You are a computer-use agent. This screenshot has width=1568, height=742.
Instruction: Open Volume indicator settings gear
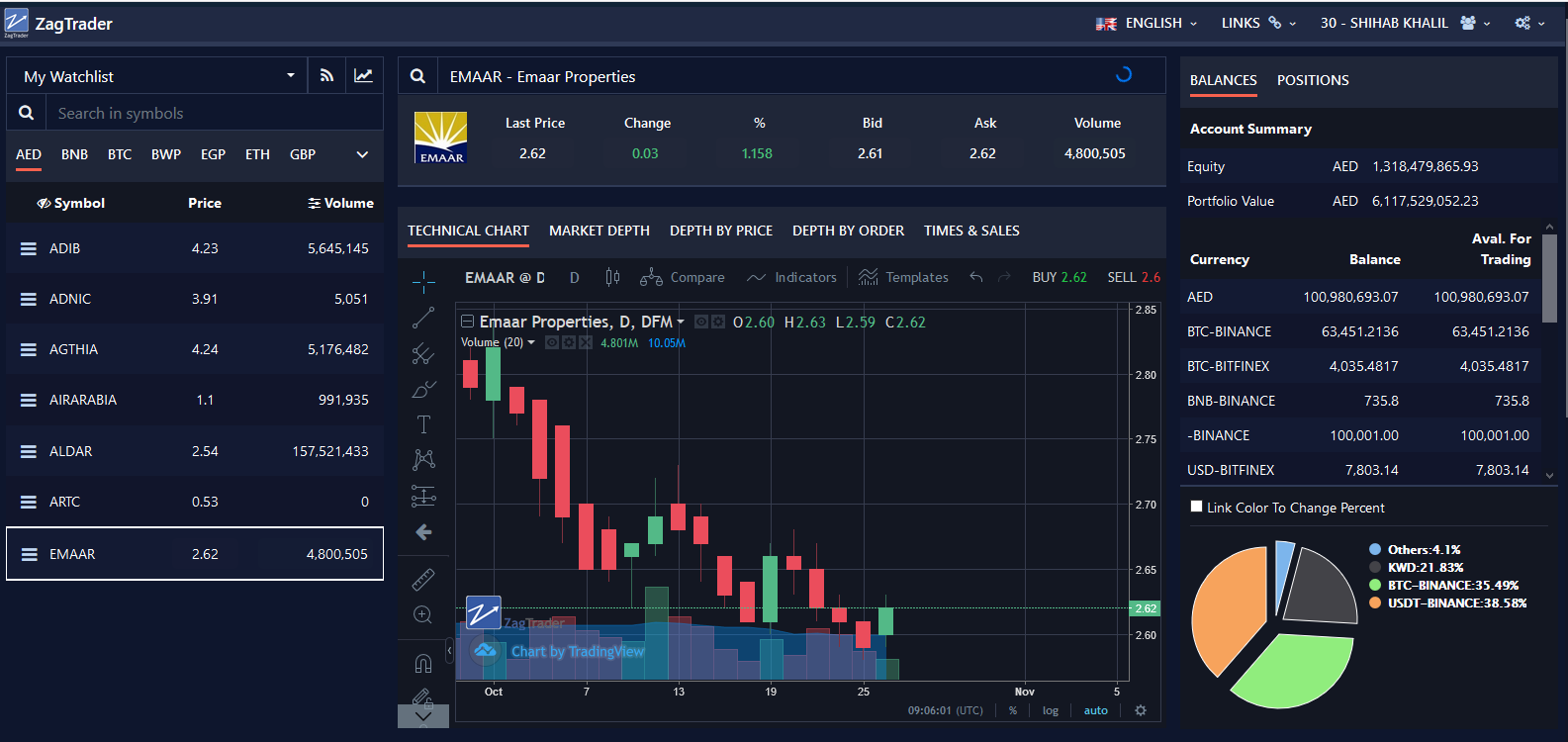coord(569,342)
